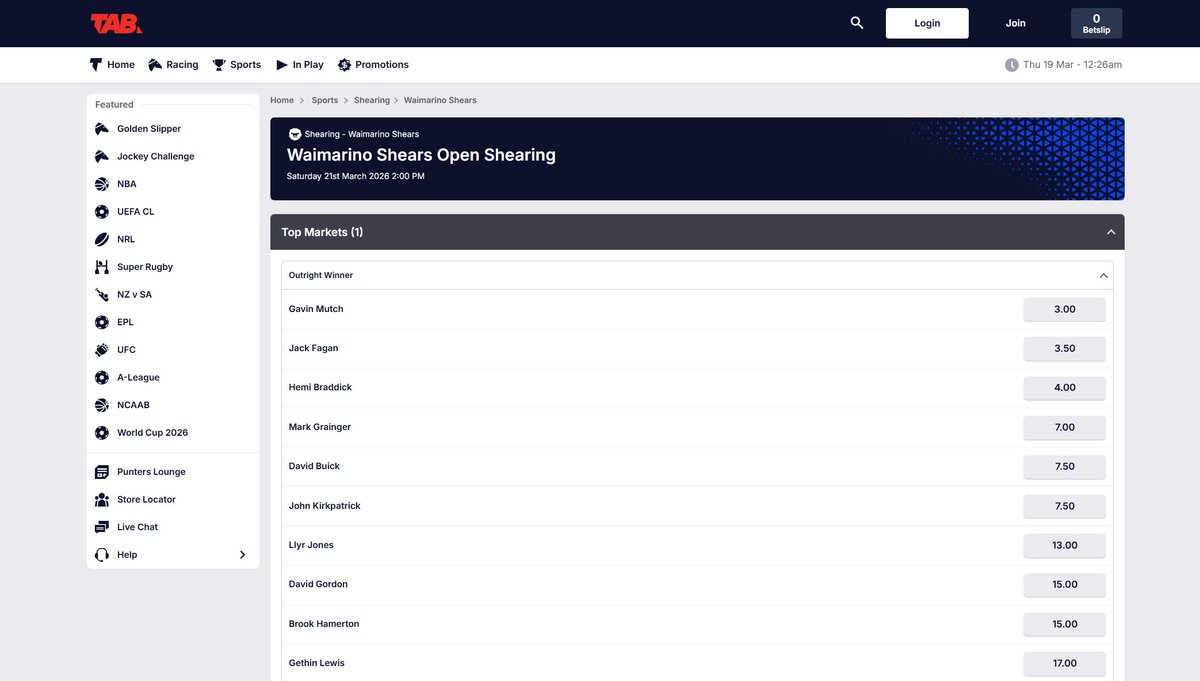Viewport: 1200px width, 681px height.
Task: Click the shearing icon in event banner
Action: coord(295,134)
